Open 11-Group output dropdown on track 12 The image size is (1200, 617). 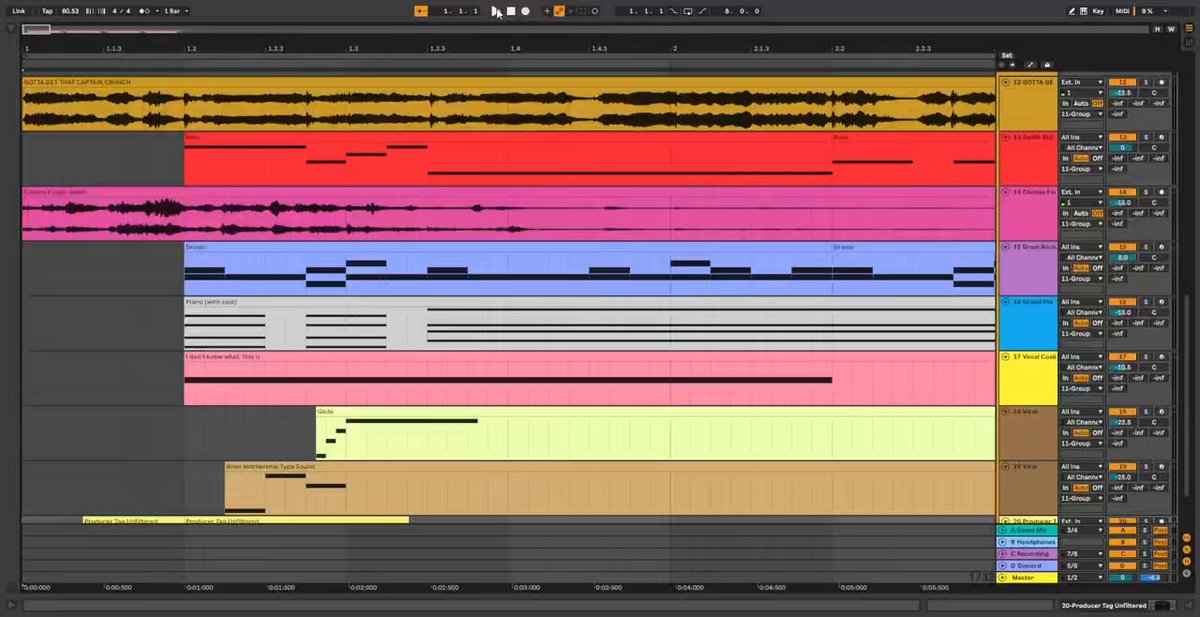point(1082,114)
